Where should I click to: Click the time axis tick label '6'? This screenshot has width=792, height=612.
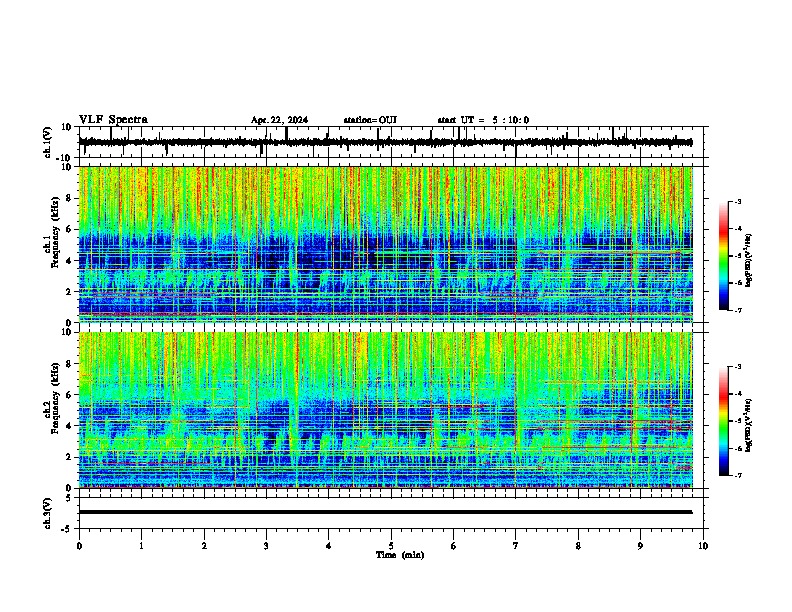tap(454, 546)
